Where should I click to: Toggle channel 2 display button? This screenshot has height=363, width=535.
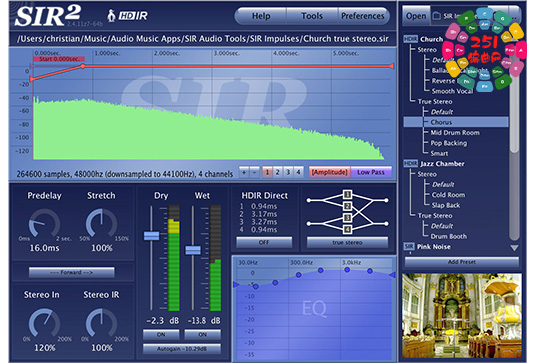(x=277, y=172)
